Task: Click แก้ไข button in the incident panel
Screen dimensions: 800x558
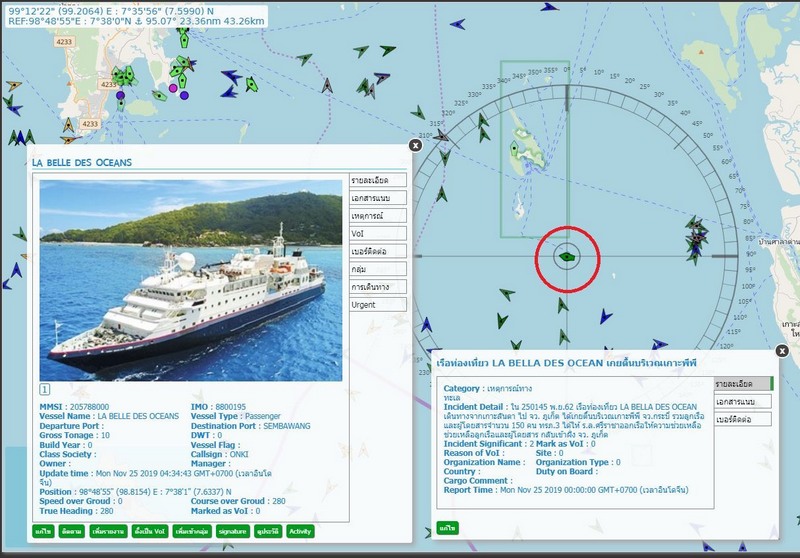Action: tap(447, 528)
